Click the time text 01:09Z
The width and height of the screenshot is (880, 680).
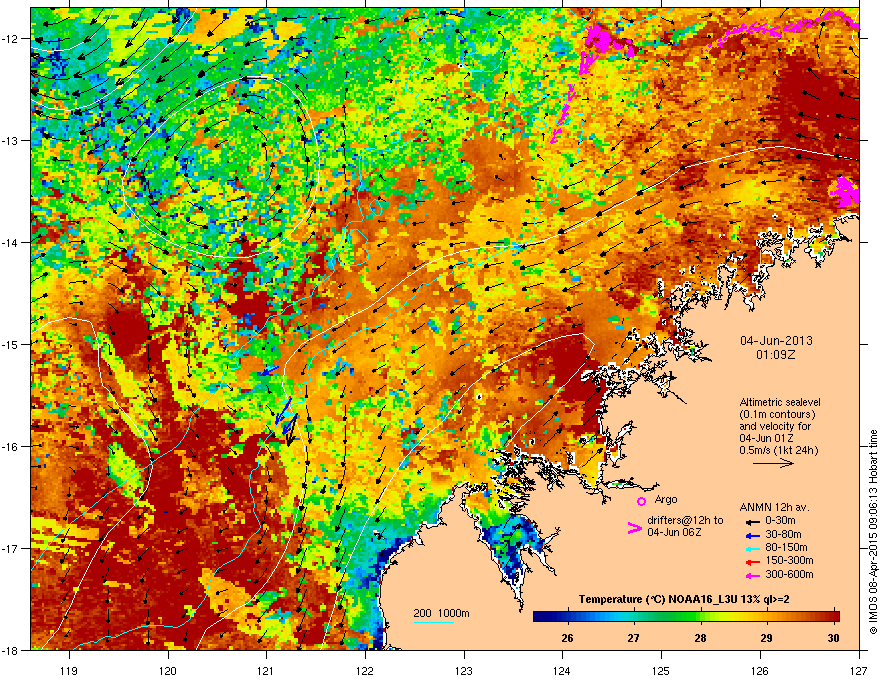pyautogui.click(x=776, y=355)
